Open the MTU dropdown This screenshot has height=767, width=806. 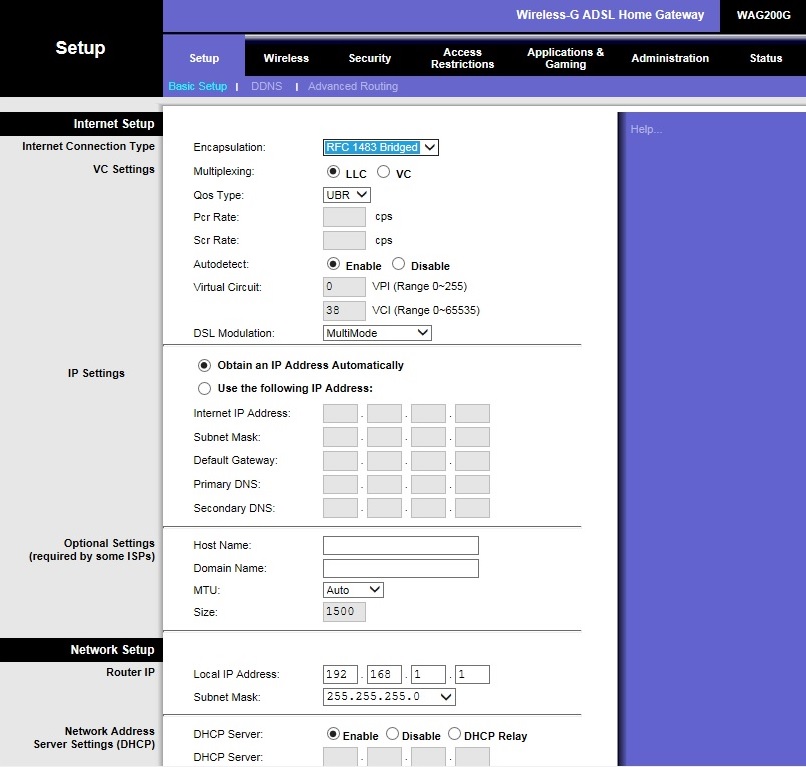point(352,589)
